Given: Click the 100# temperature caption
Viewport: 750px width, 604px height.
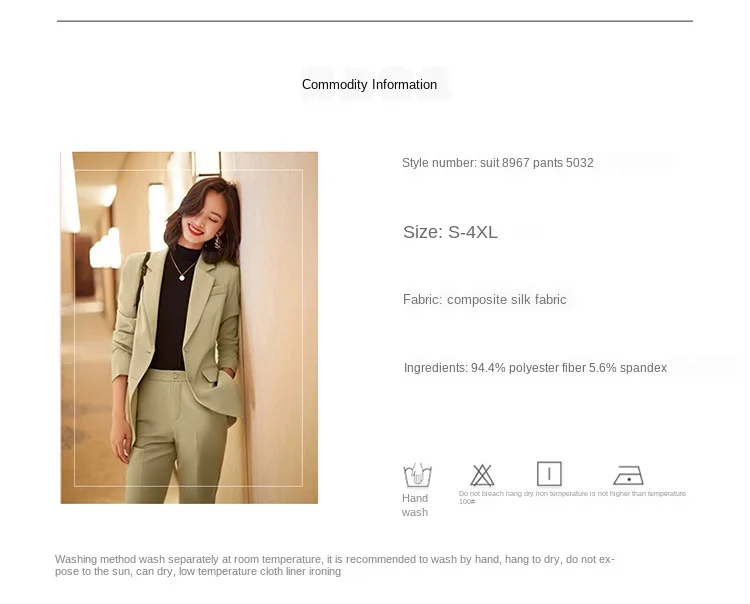Looking at the screenshot, I should tap(467, 502).
